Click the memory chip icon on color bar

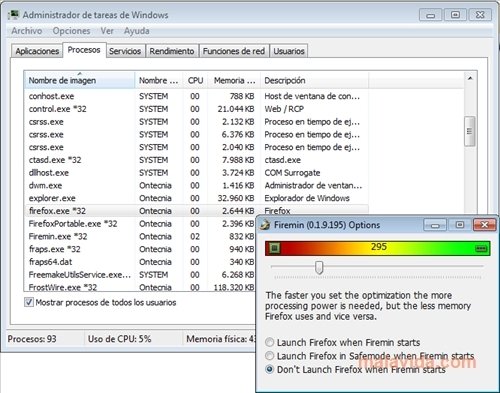[x=275, y=248]
